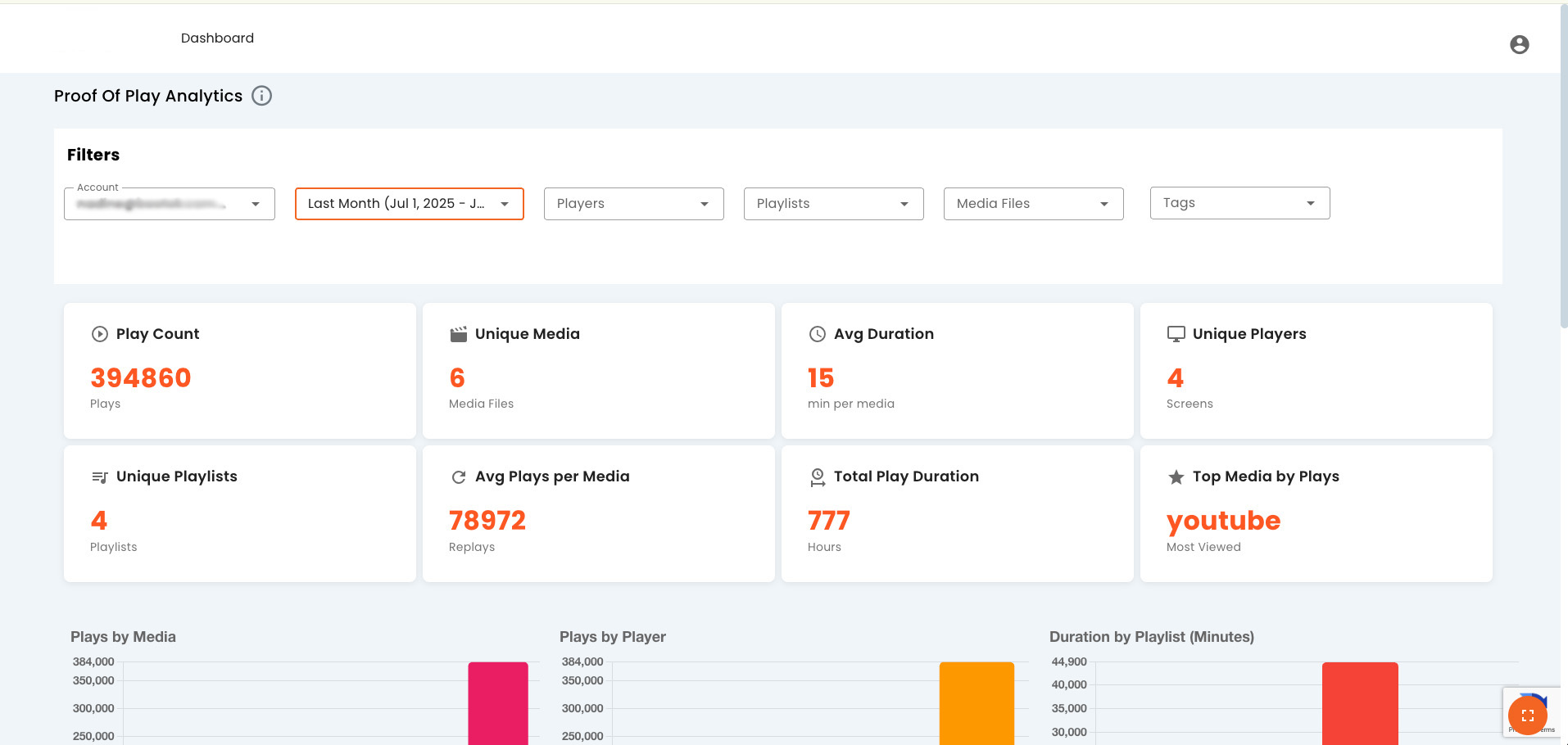Image resolution: width=1568 pixels, height=745 pixels.
Task: Open the Players filter dropdown
Action: tap(633, 204)
